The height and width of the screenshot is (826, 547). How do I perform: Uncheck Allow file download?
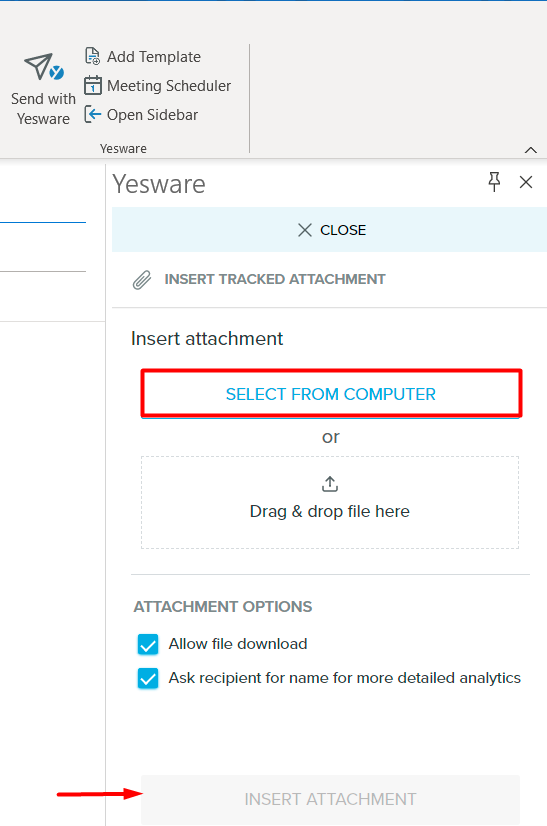[x=148, y=644]
